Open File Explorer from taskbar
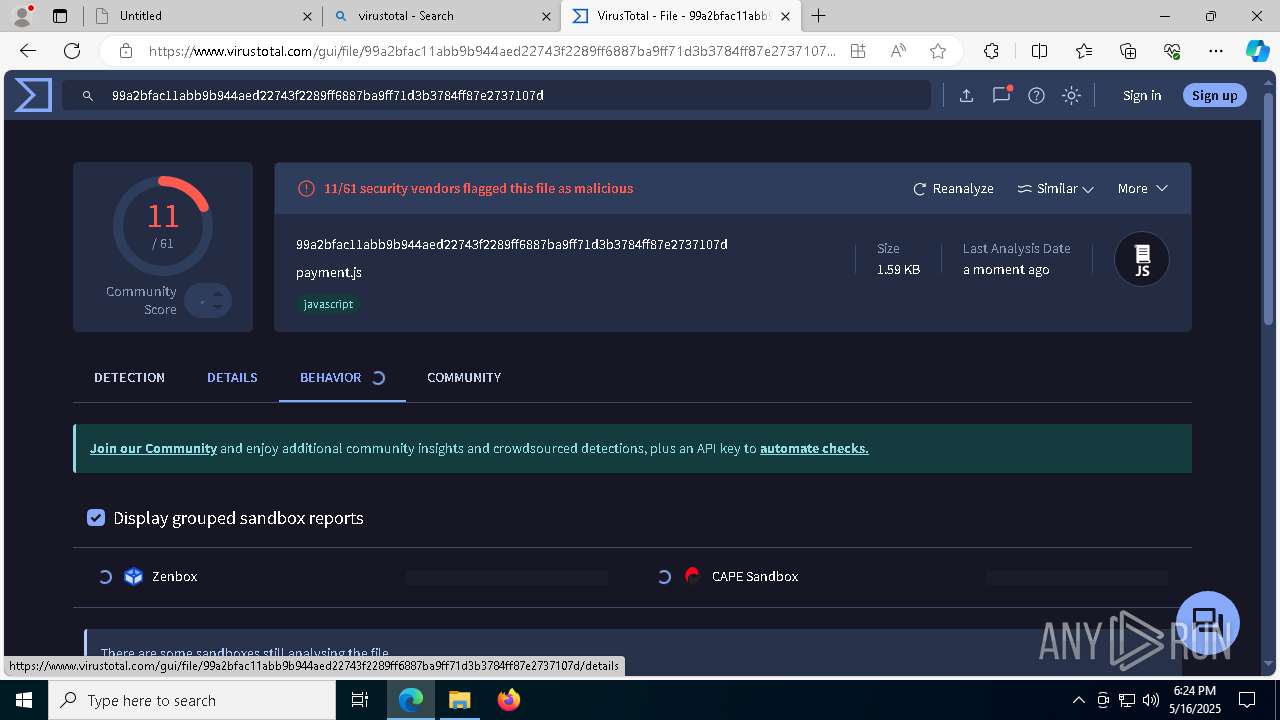The height and width of the screenshot is (720, 1280). [x=459, y=700]
